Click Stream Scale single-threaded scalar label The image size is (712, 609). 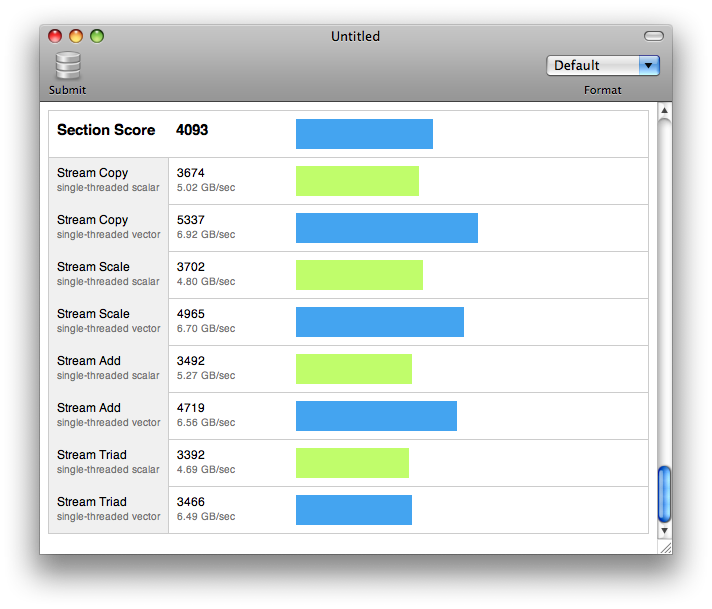tap(109, 274)
